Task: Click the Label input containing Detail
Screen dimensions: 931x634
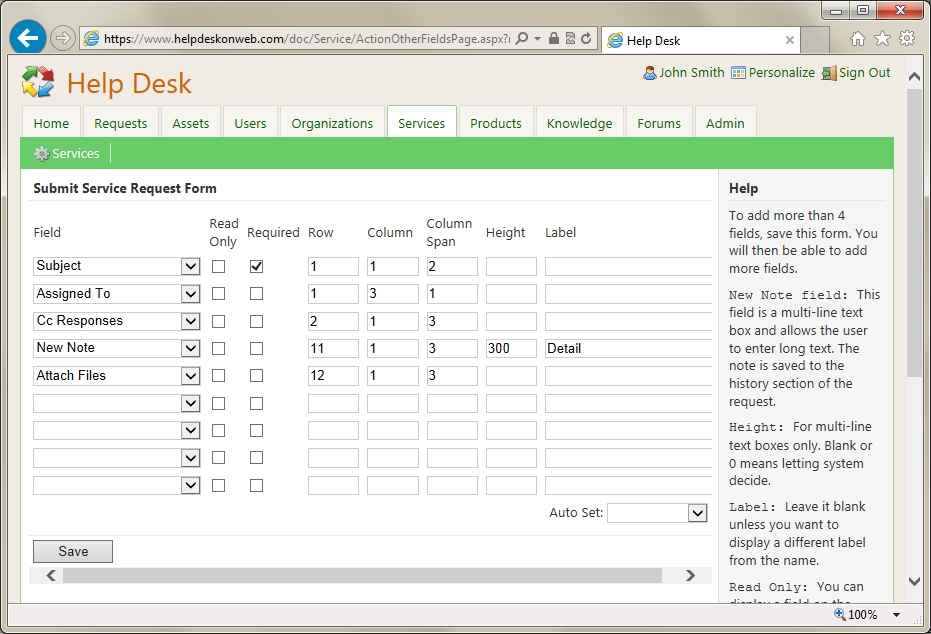Action: pyautogui.click(x=628, y=348)
